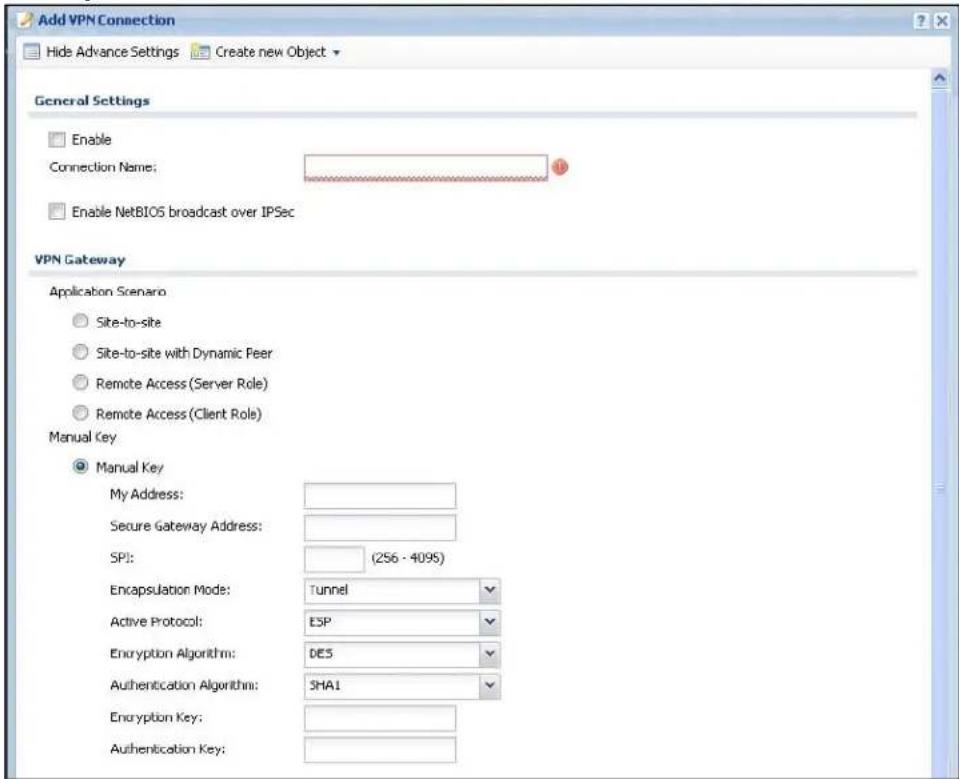The height and width of the screenshot is (779, 959).
Task: Click the Encryption Key field
Action: click(x=380, y=718)
